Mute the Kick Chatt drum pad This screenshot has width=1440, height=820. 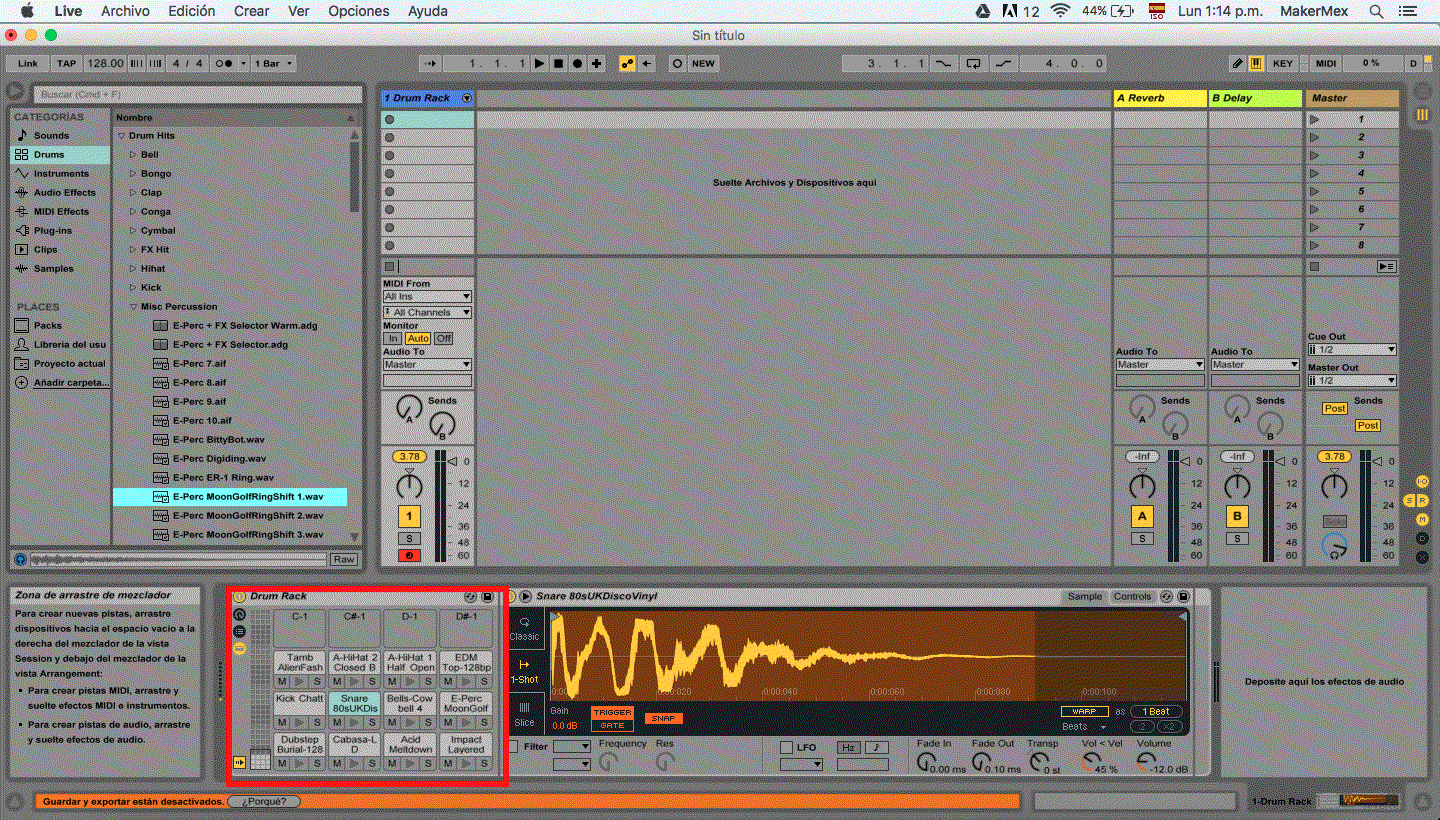coord(282,722)
